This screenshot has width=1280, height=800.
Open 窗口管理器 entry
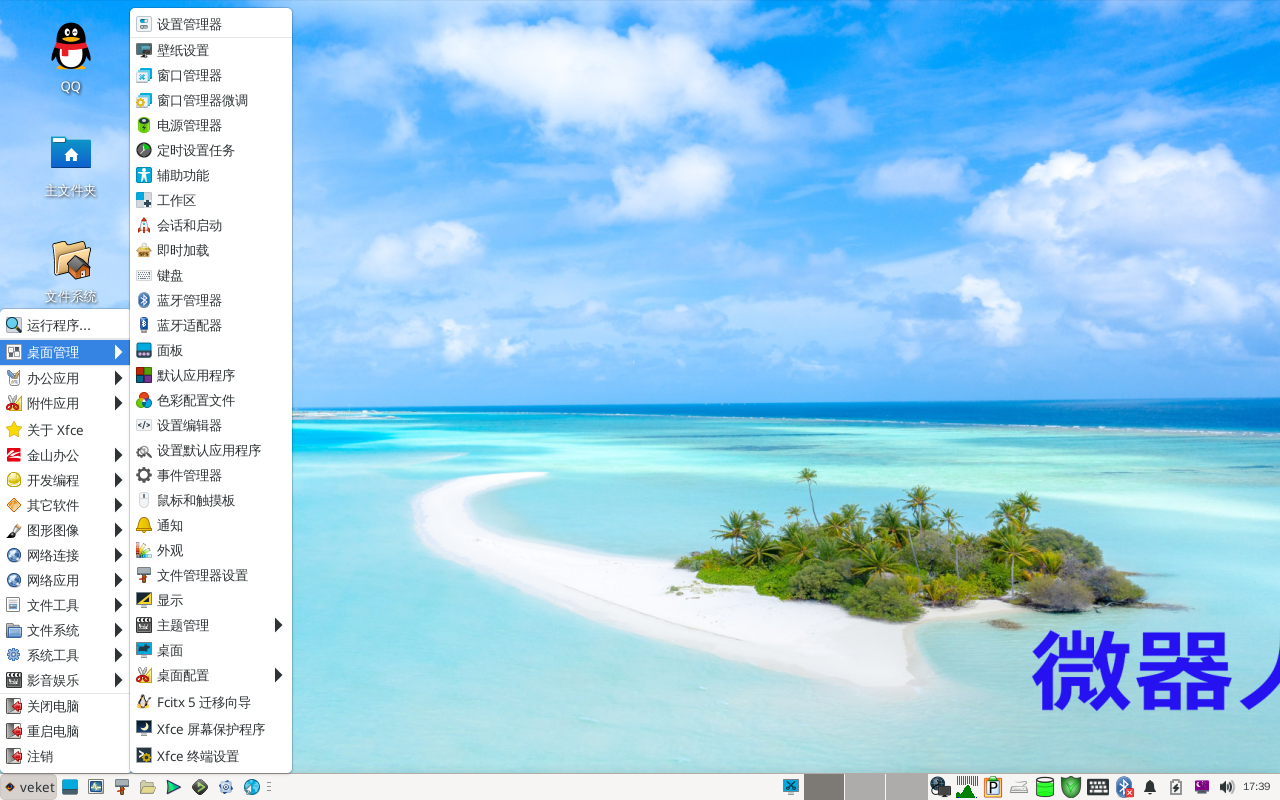pyautogui.click(x=211, y=75)
